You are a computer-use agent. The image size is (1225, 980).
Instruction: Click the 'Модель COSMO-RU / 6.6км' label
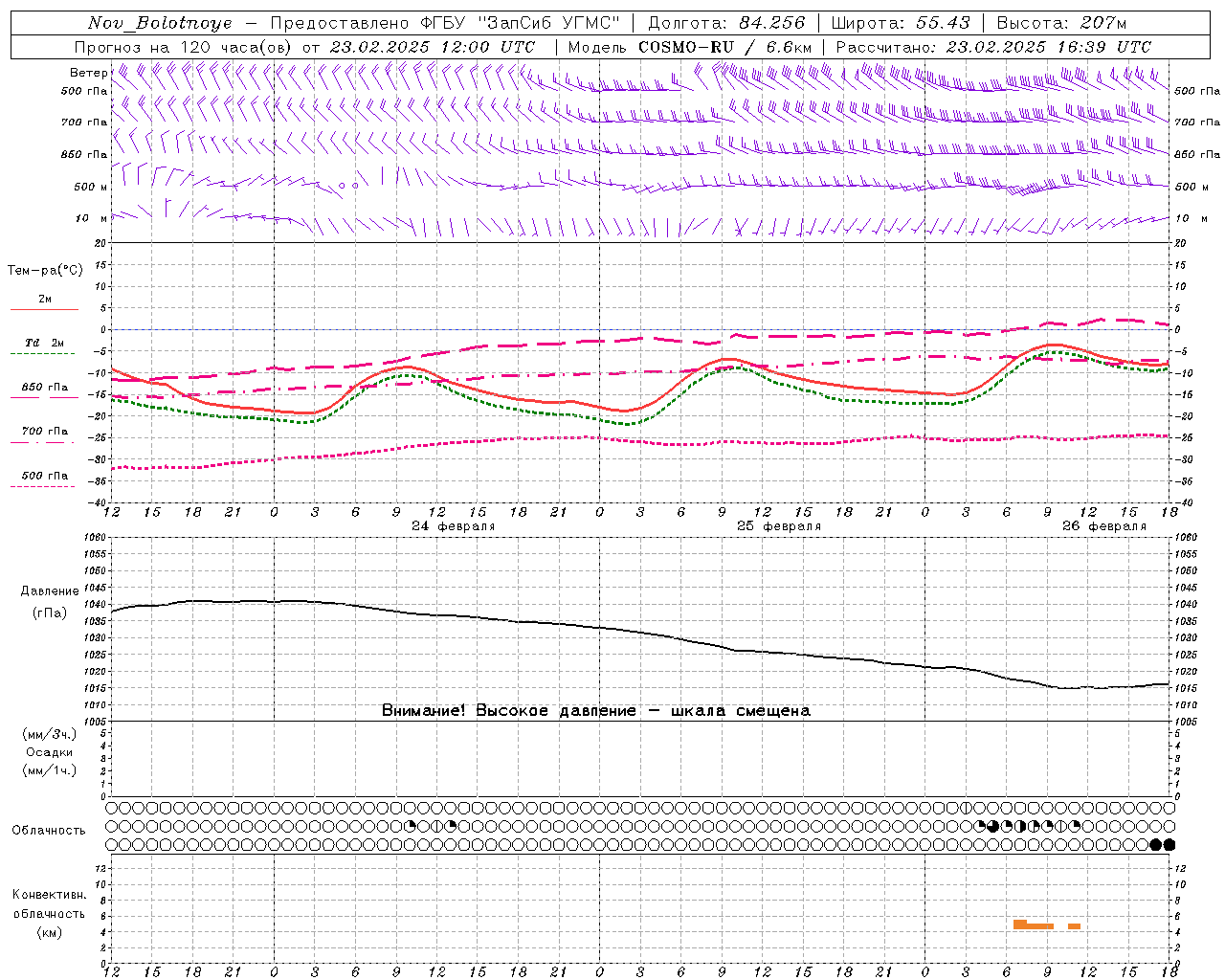(690, 47)
